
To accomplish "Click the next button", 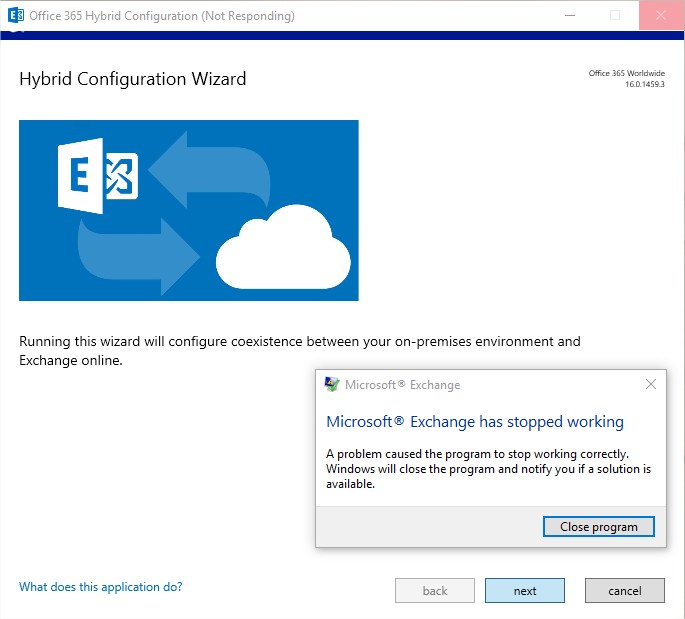I will [x=525, y=591].
